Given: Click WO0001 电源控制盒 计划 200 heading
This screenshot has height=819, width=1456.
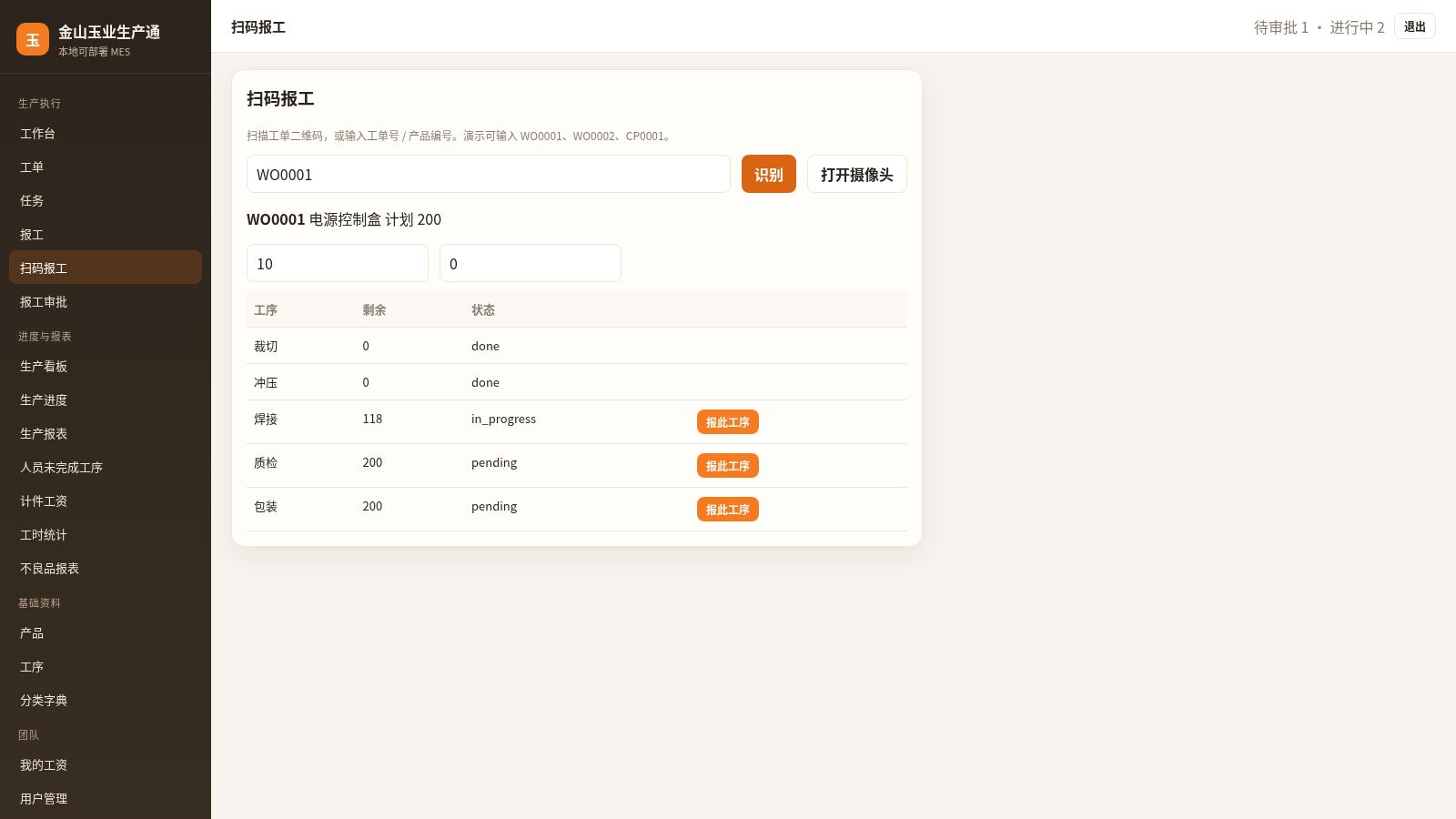Looking at the screenshot, I should [344, 219].
